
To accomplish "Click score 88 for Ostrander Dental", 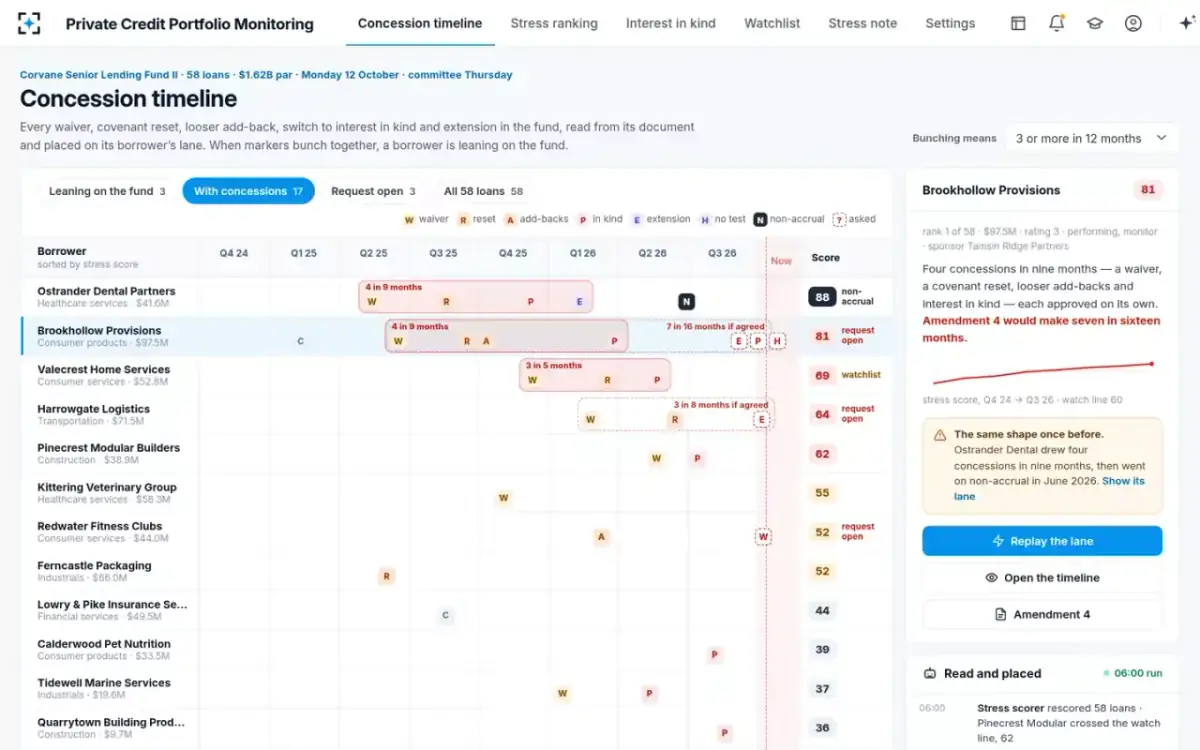I will pyautogui.click(x=822, y=297).
